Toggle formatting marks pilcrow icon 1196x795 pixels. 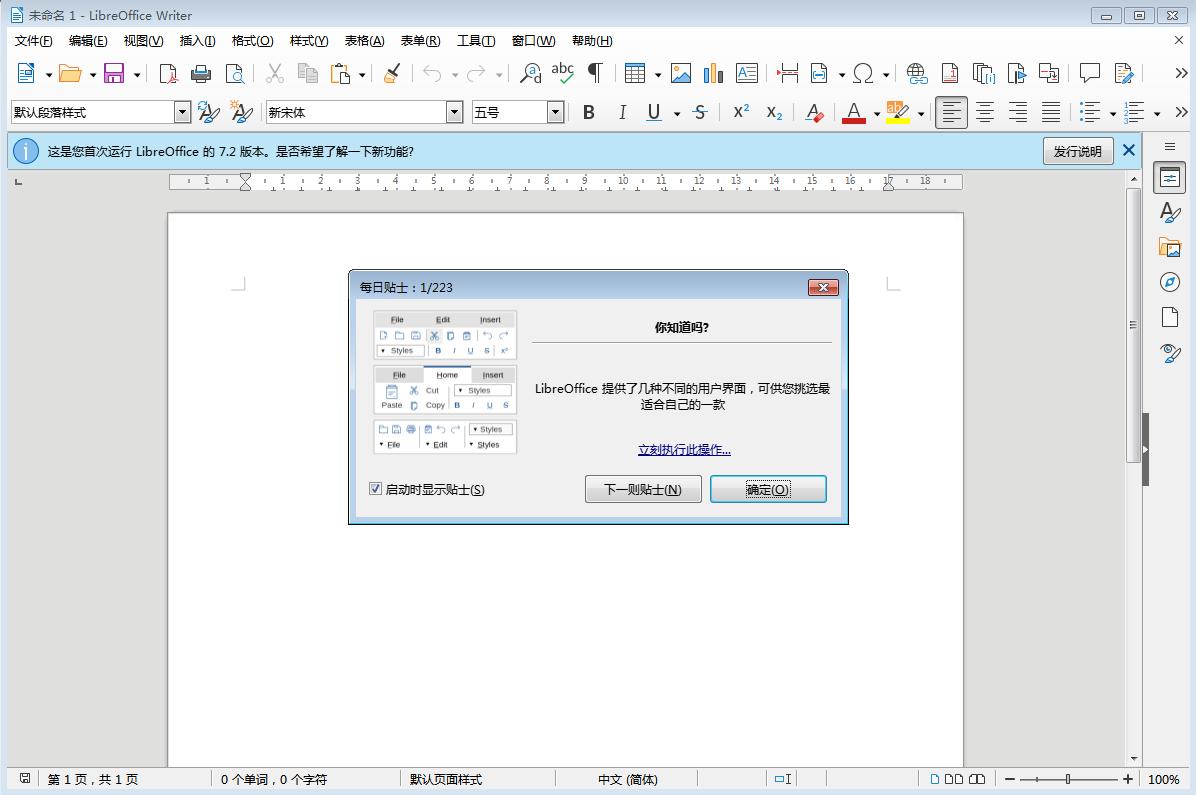(596, 73)
